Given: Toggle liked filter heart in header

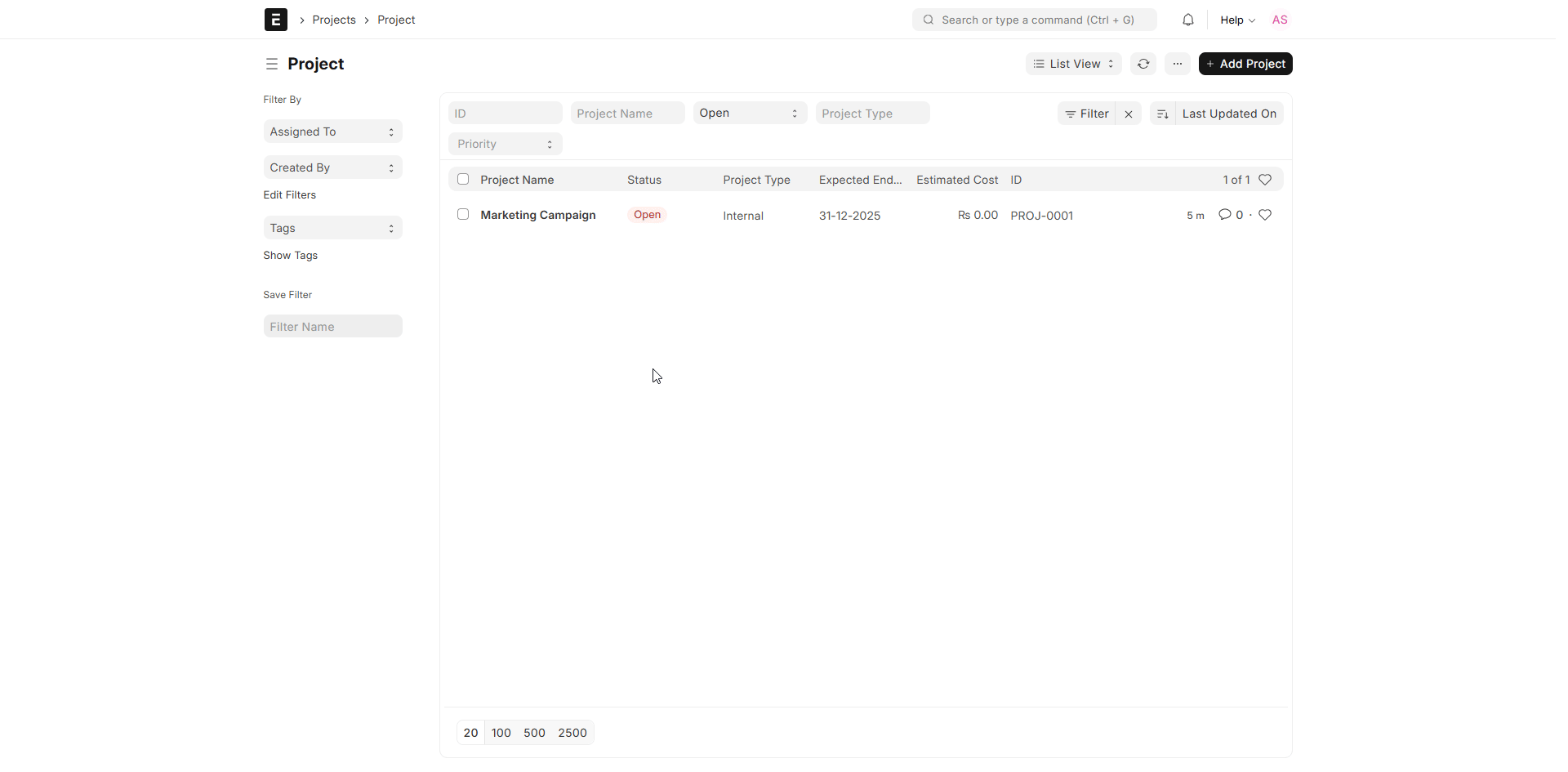Looking at the screenshot, I should click(1265, 180).
